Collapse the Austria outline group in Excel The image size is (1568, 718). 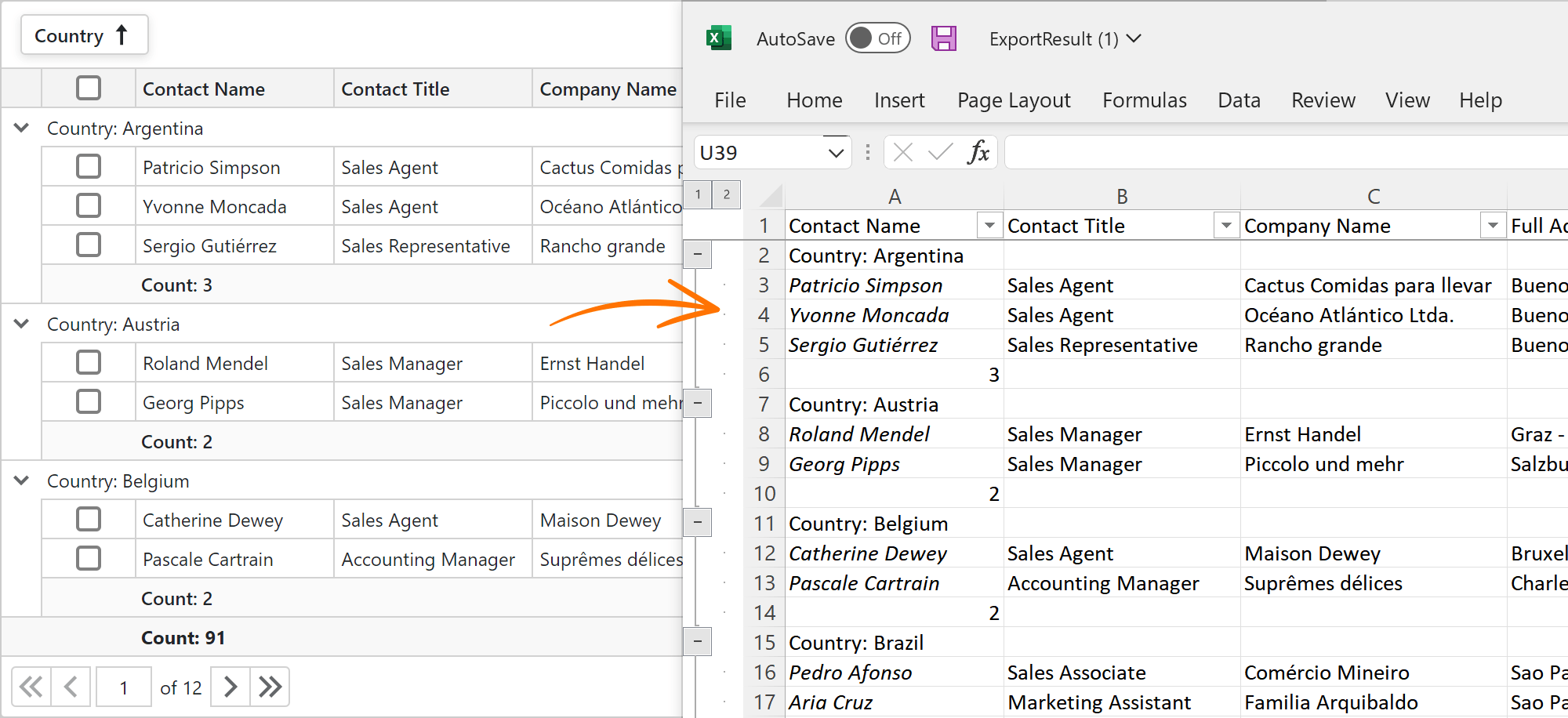(697, 404)
